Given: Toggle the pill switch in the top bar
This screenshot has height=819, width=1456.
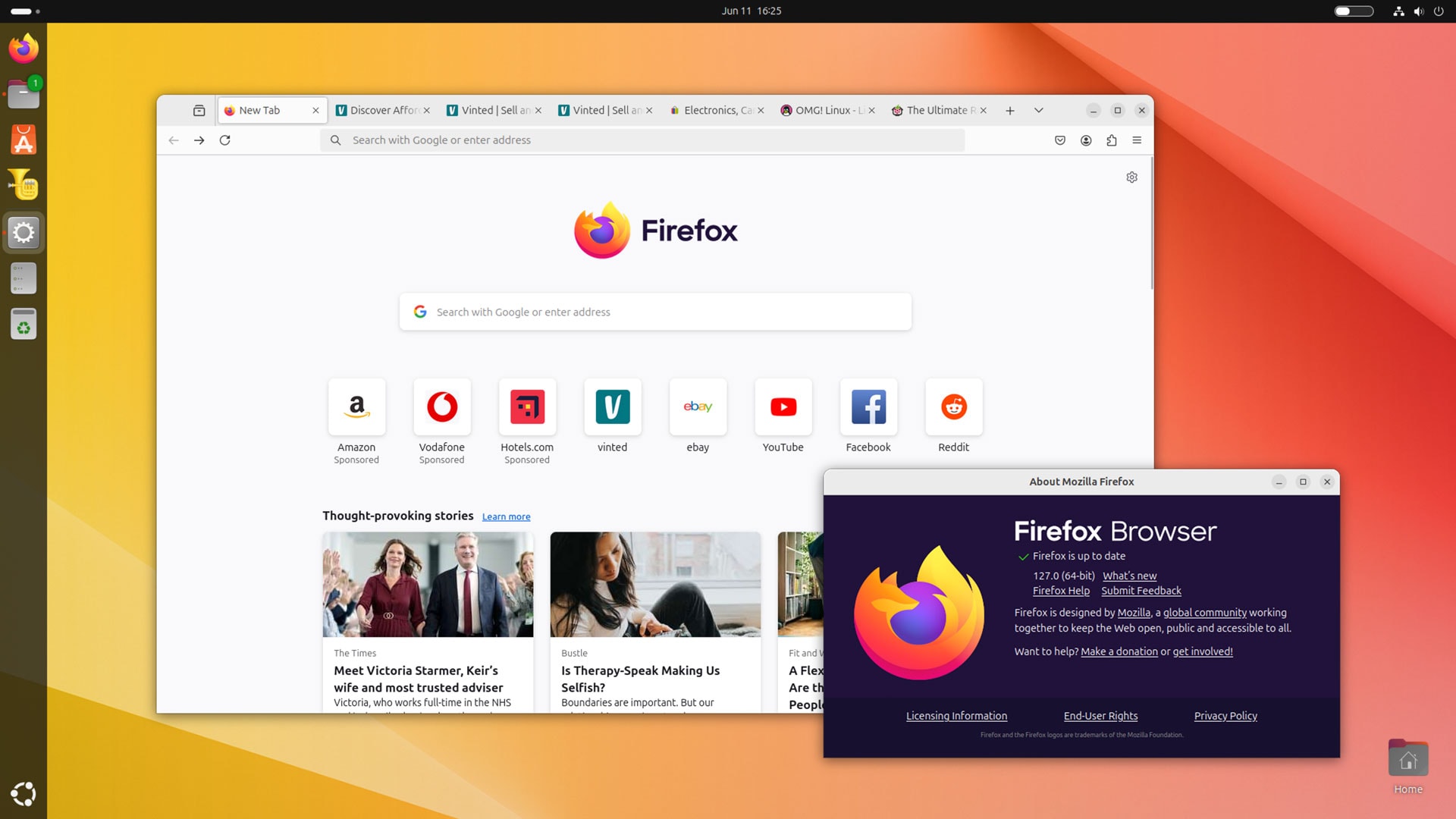Looking at the screenshot, I should (x=1354, y=11).
